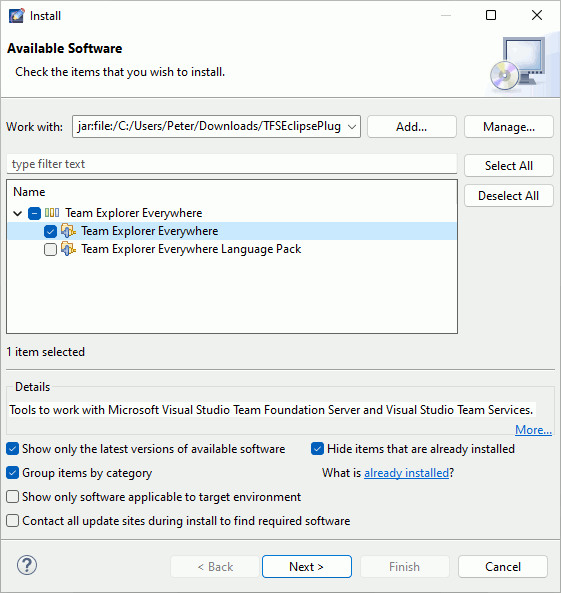
Task: Focus the type filter text field
Action: (232, 164)
